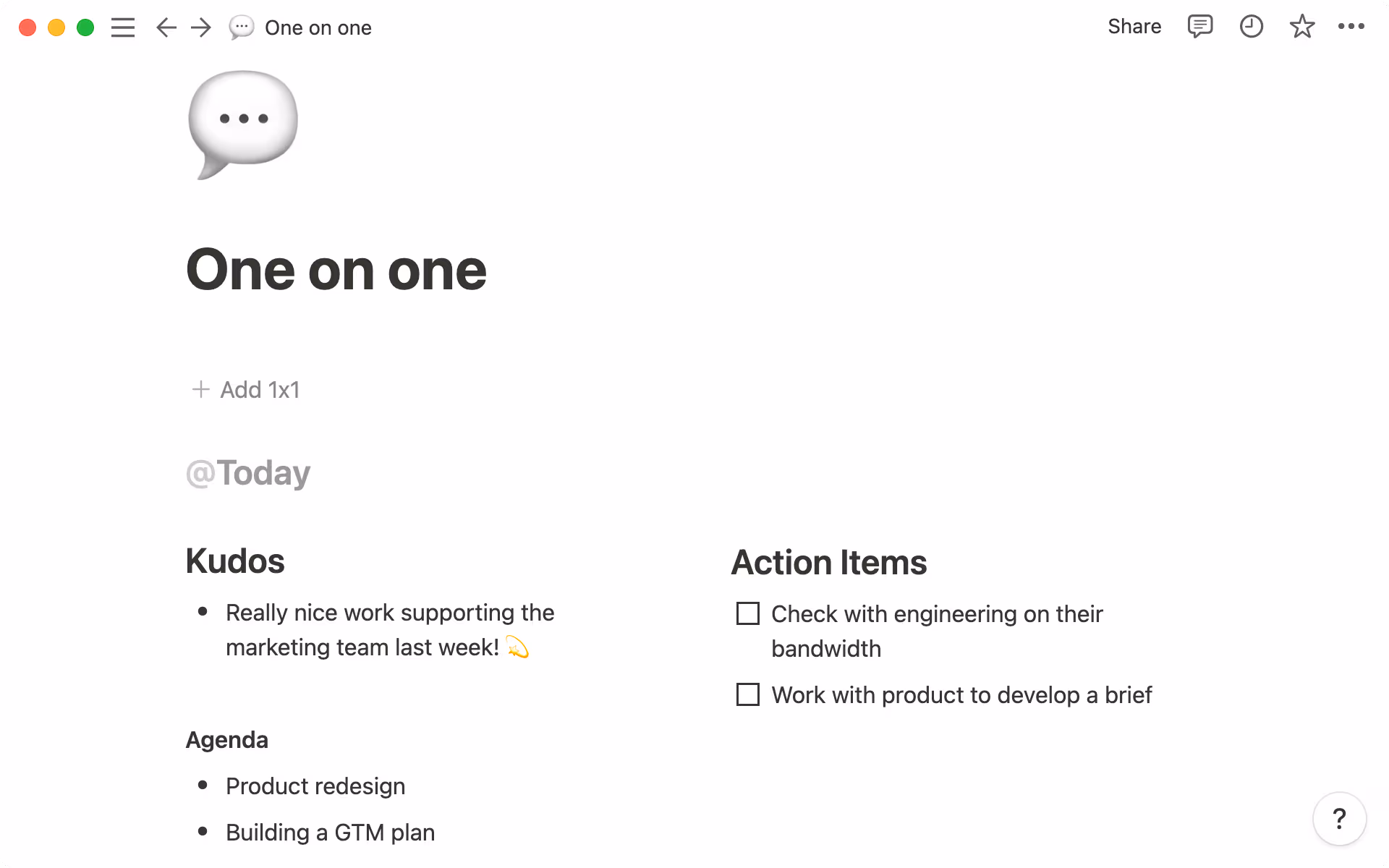Open the page comments icon

pos(1199,27)
